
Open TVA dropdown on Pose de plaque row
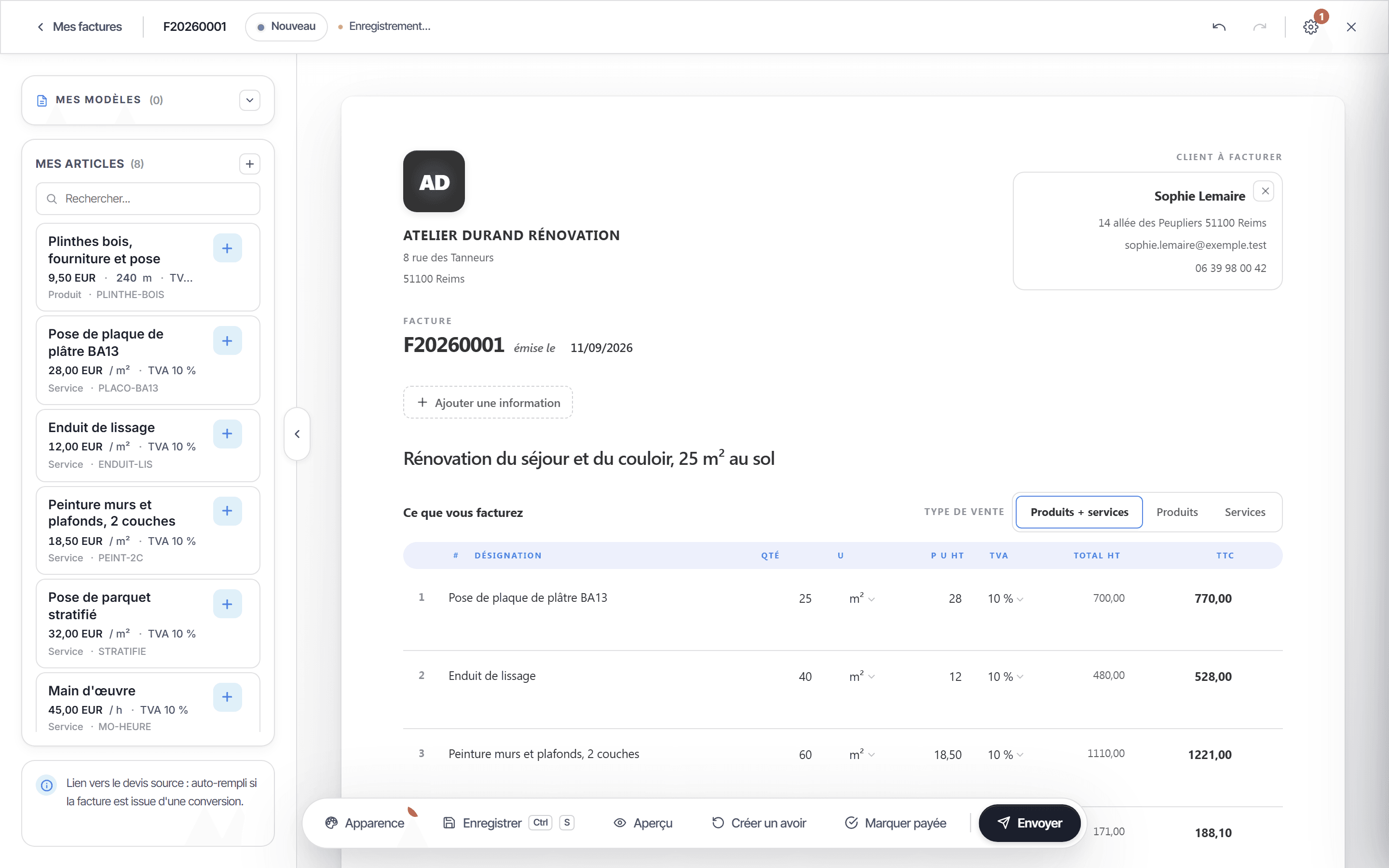pyautogui.click(x=1006, y=599)
